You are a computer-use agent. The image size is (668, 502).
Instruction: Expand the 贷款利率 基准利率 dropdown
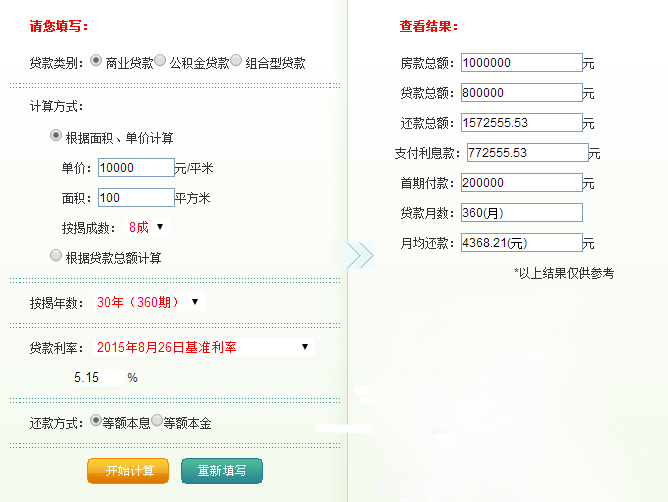click(x=203, y=347)
